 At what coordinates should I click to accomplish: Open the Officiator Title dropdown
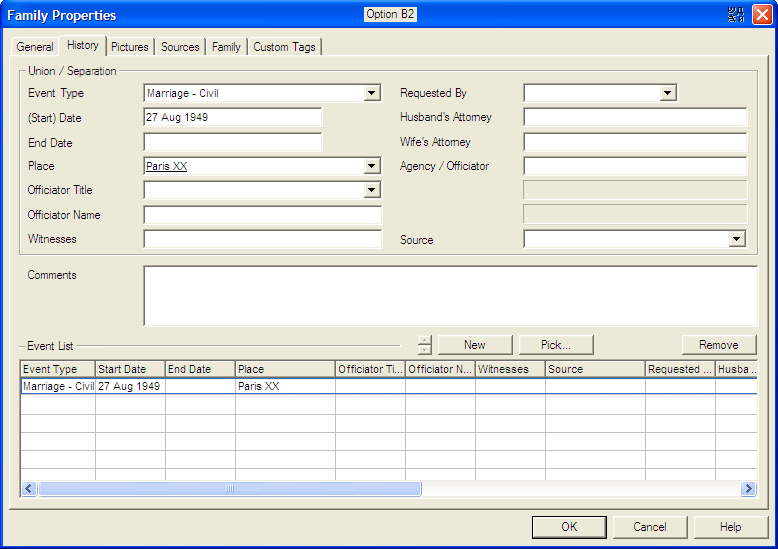[x=372, y=191]
